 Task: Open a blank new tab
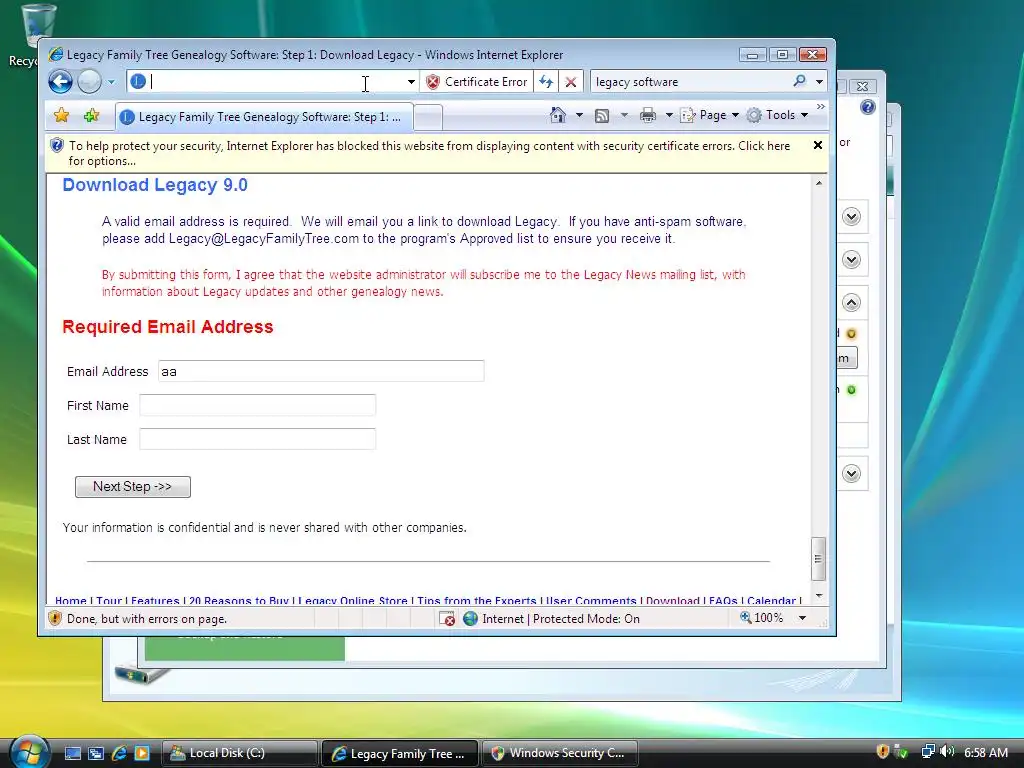pyautogui.click(x=428, y=118)
